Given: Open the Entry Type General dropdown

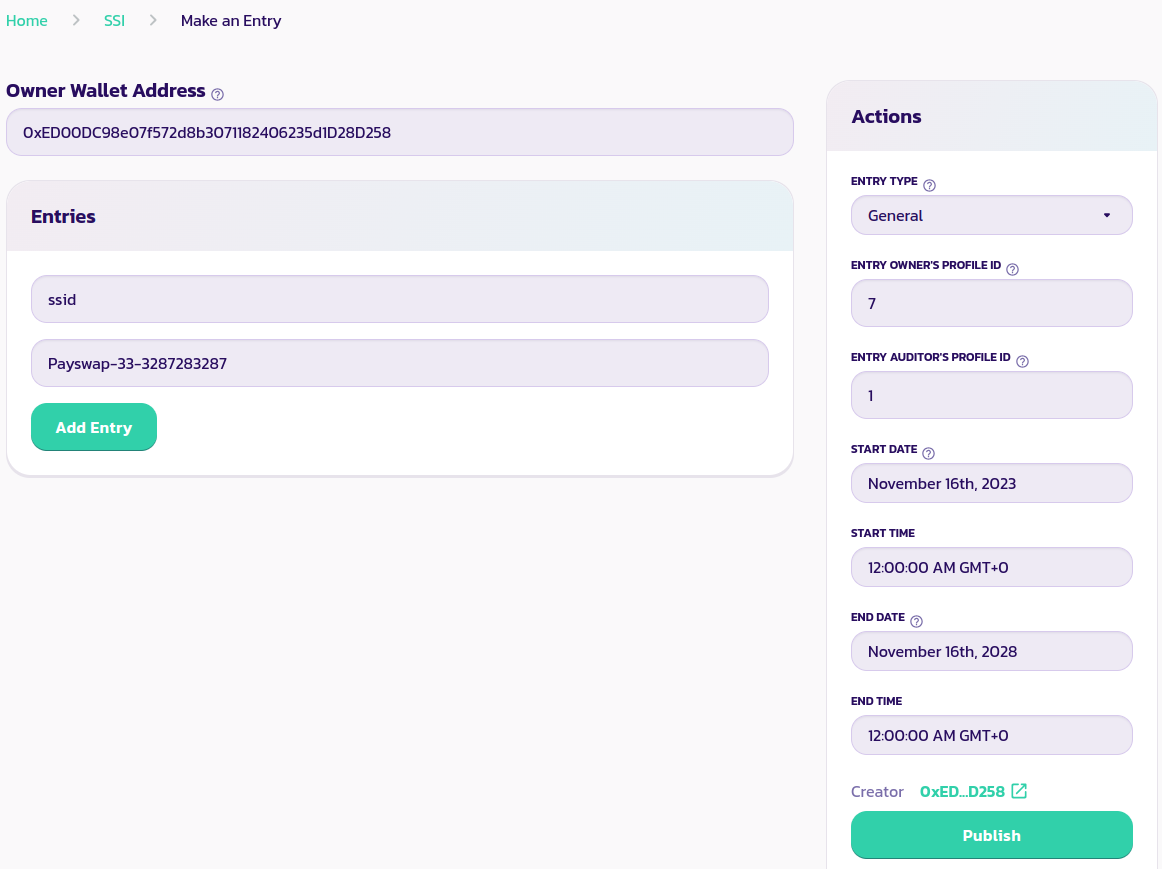Looking at the screenshot, I should 991,215.
